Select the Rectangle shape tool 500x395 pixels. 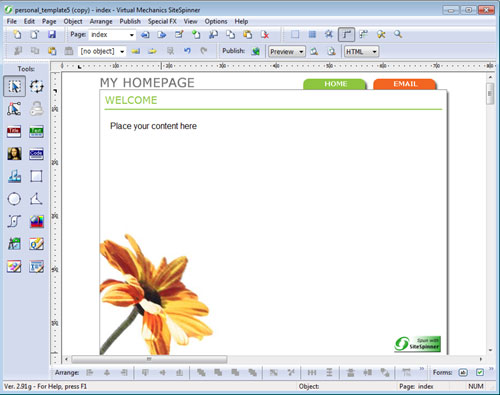36,176
